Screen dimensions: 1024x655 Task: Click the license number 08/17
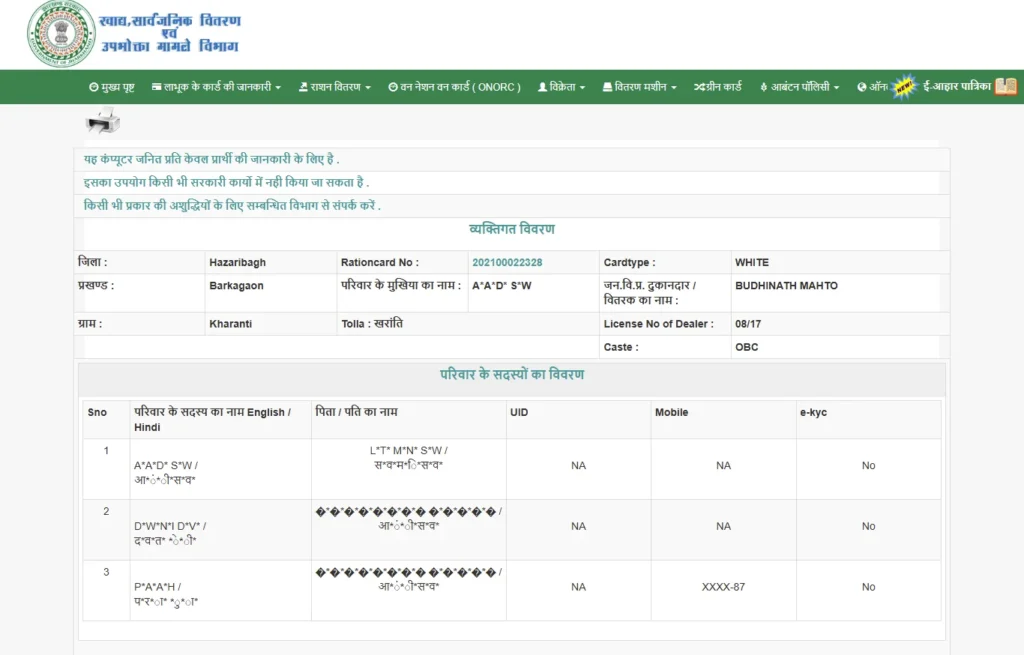pyautogui.click(x=748, y=324)
